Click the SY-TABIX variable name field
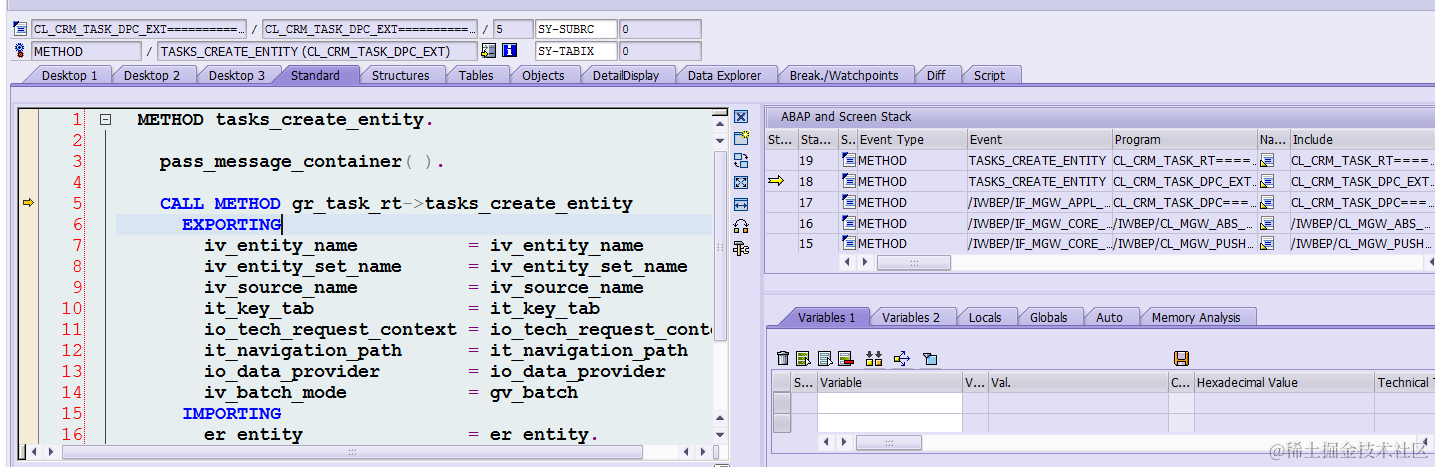The width and height of the screenshot is (1435, 467). [x=576, y=51]
